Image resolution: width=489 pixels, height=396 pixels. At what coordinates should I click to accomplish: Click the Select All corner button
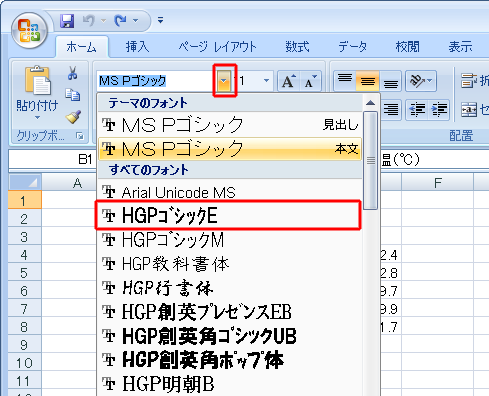(25, 182)
